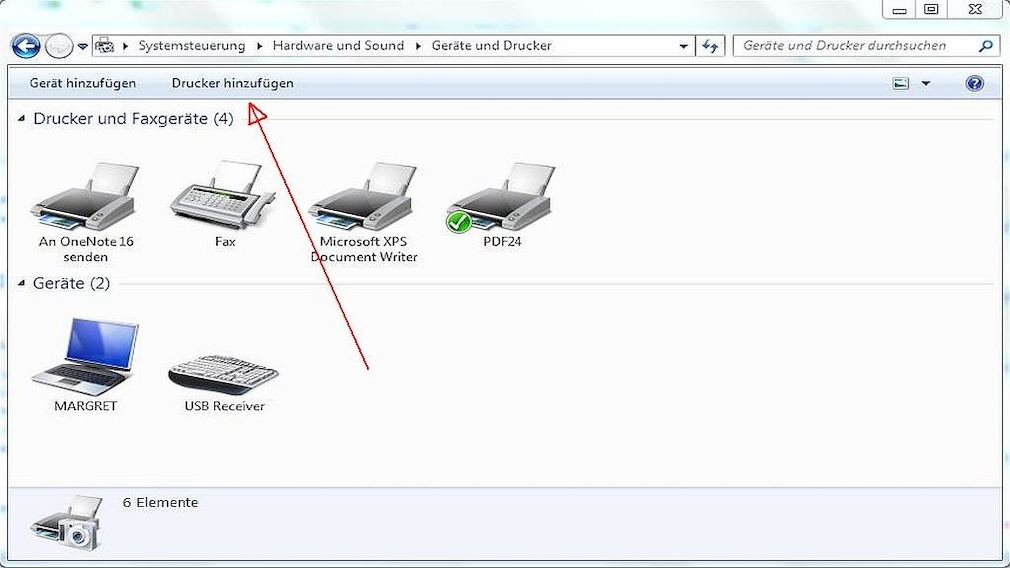Image resolution: width=1010 pixels, height=568 pixels.
Task: Select the PDF24 default printer
Action: pyautogui.click(x=501, y=197)
